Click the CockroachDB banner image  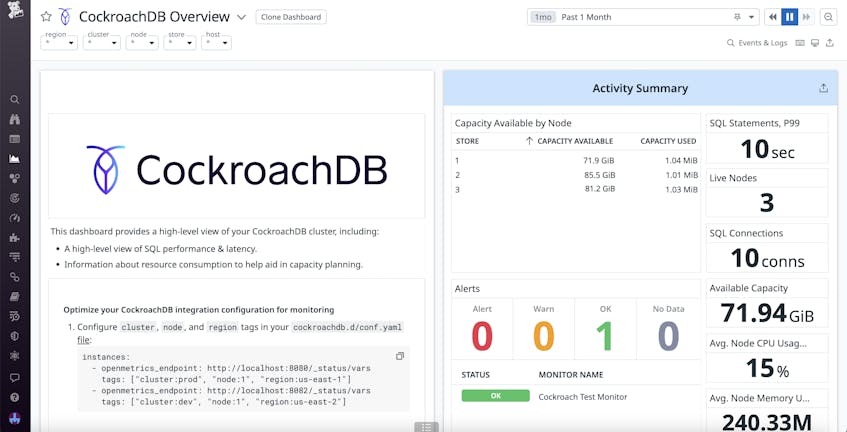(x=237, y=166)
